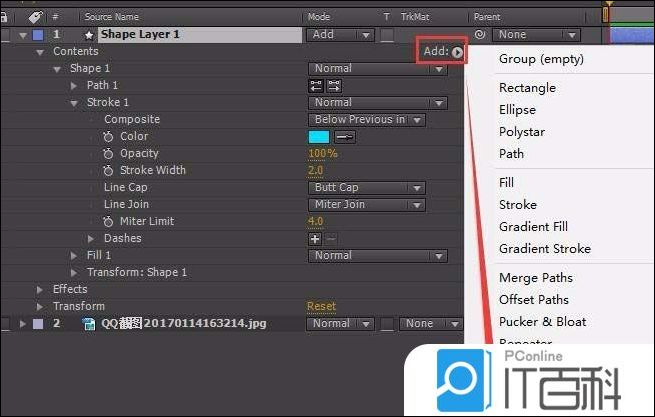The image size is (655, 417).
Task: Collapse Shape Layer 1 with its triangle
Action: point(23,36)
